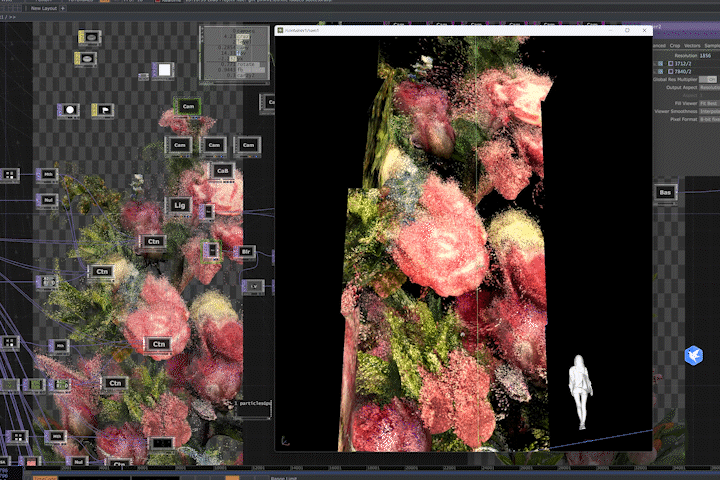Select the Mth node above the Nul node
The image size is (720, 480).
[47, 175]
